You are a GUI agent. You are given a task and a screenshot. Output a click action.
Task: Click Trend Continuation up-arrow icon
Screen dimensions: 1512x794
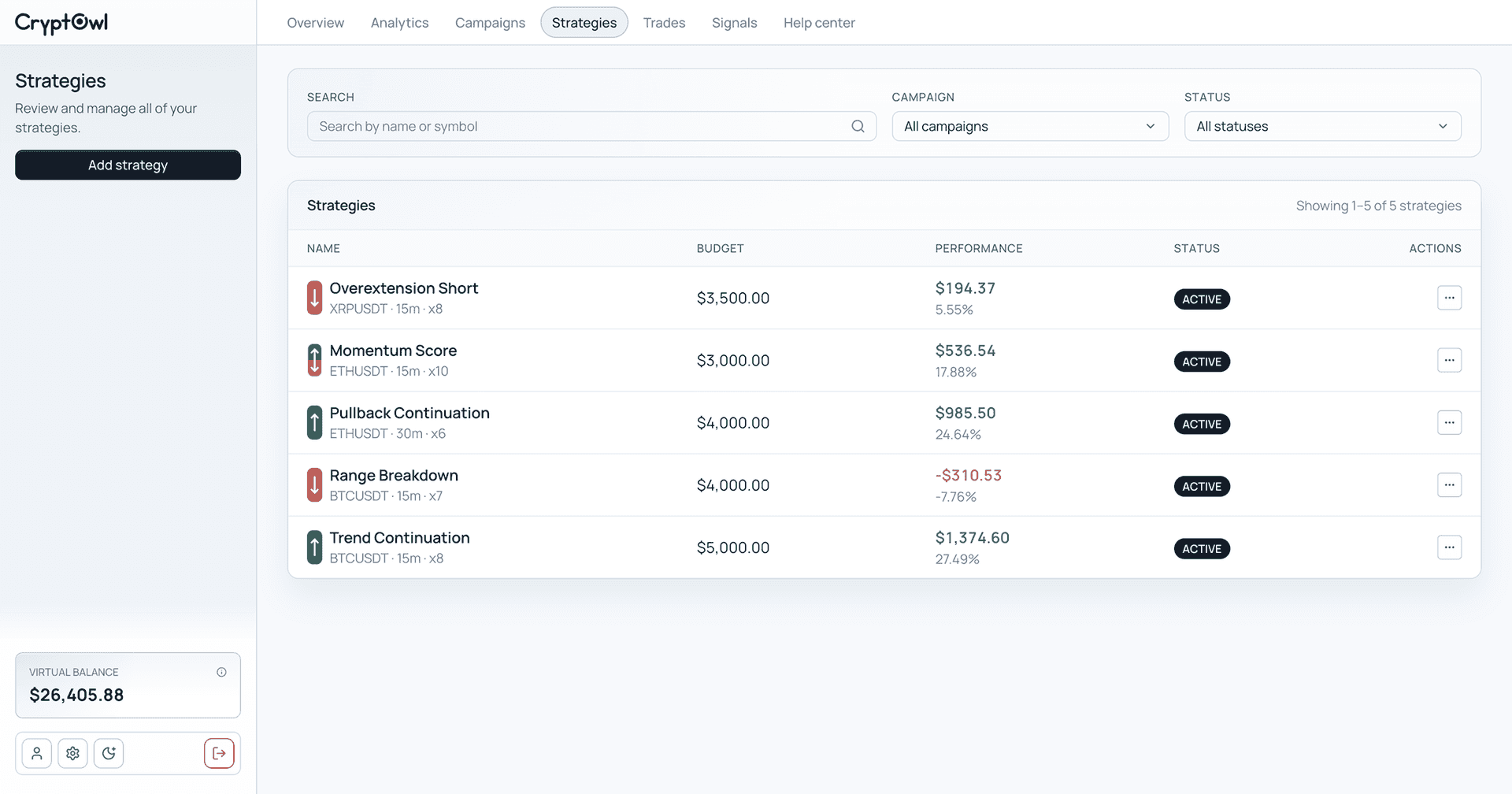(314, 547)
